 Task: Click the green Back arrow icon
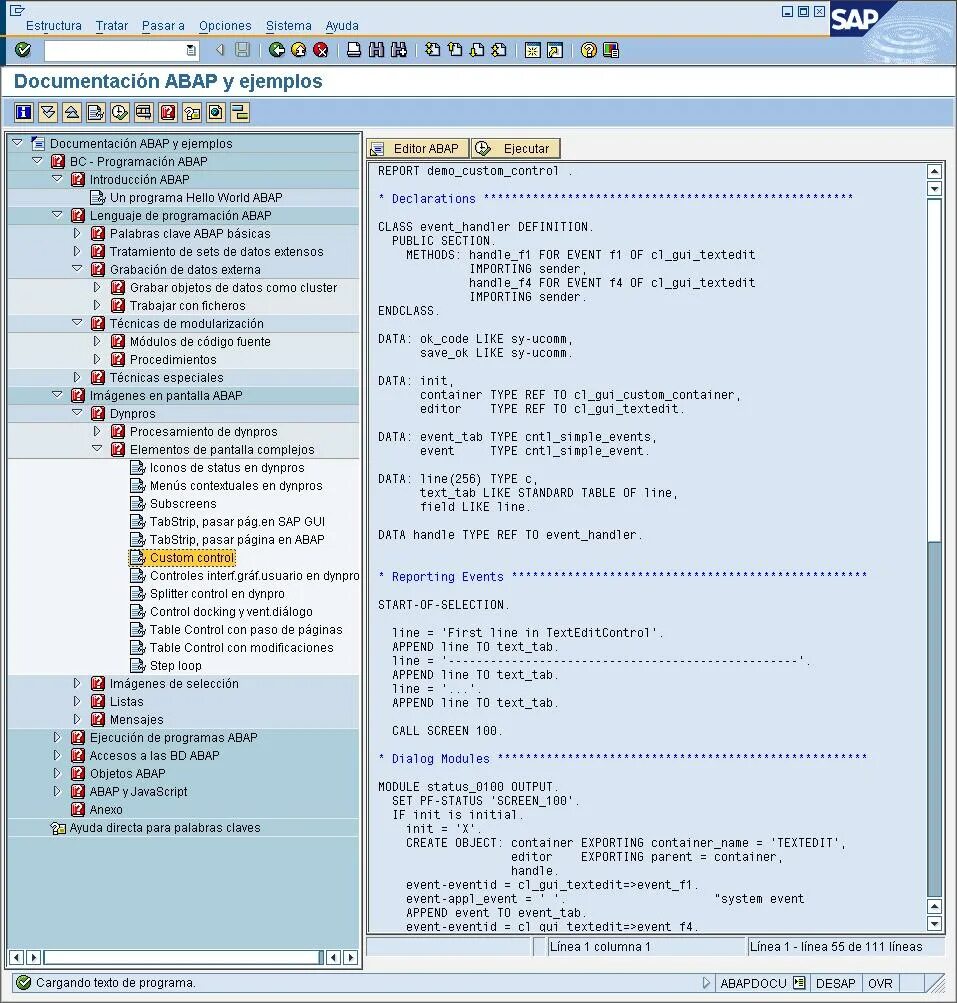[277, 50]
